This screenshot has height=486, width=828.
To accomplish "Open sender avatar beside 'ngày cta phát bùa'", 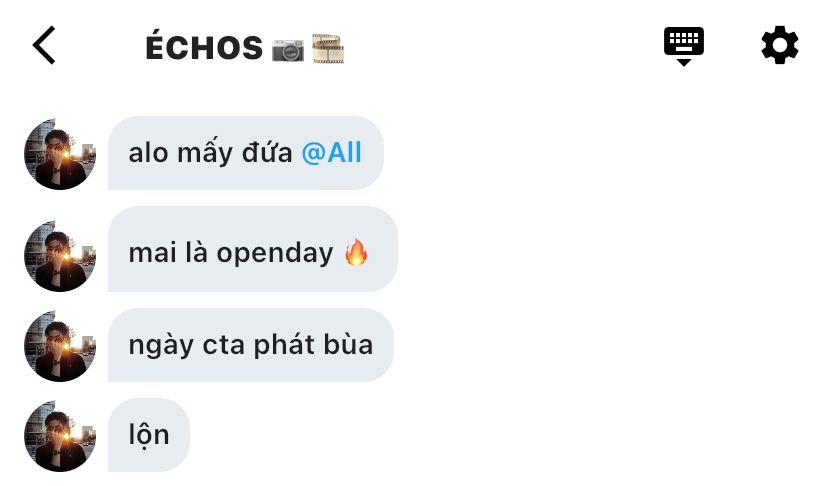I will pos(60,346).
